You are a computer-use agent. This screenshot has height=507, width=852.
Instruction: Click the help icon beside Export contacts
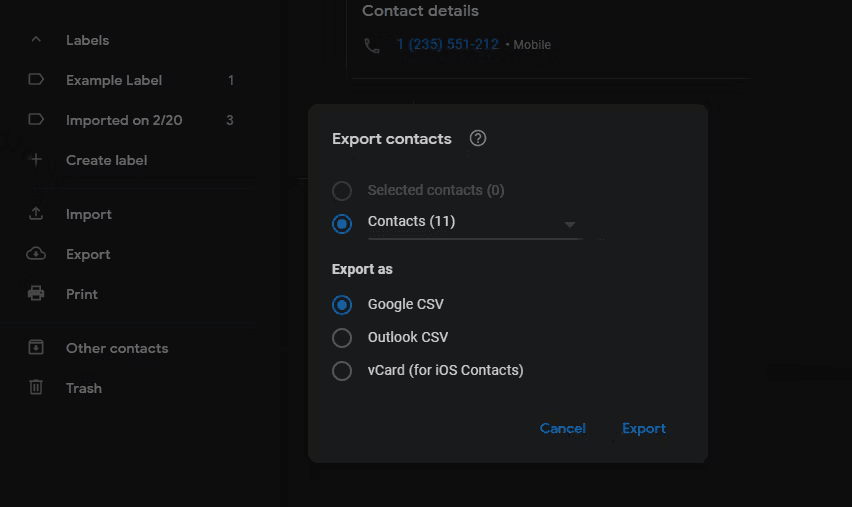(478, 139)
